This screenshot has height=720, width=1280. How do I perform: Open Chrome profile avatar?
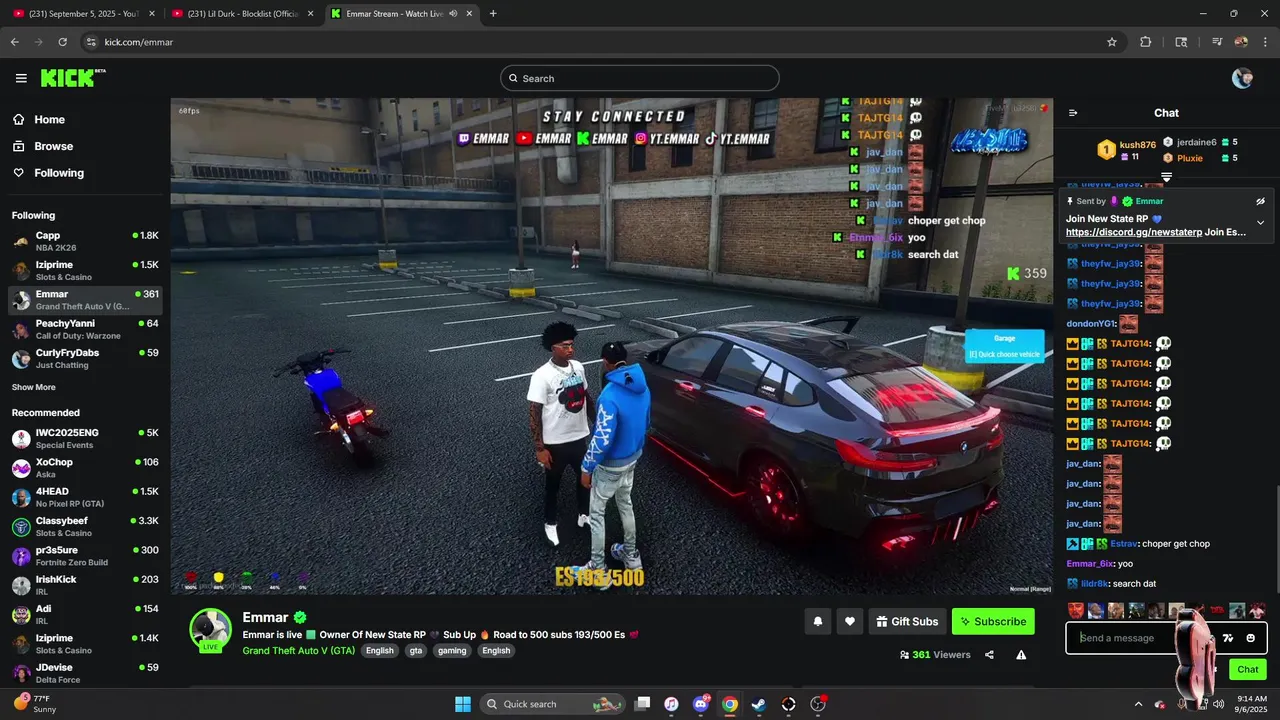tap(1241, 42)
